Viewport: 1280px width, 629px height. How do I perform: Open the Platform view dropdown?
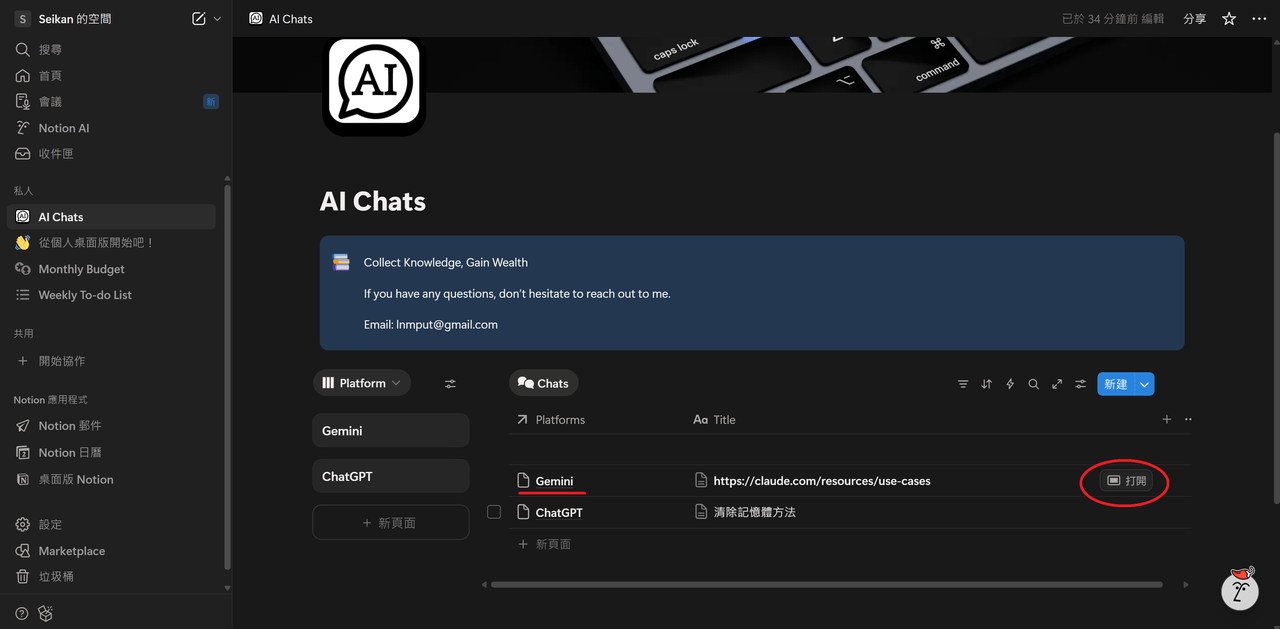(362, 383)
